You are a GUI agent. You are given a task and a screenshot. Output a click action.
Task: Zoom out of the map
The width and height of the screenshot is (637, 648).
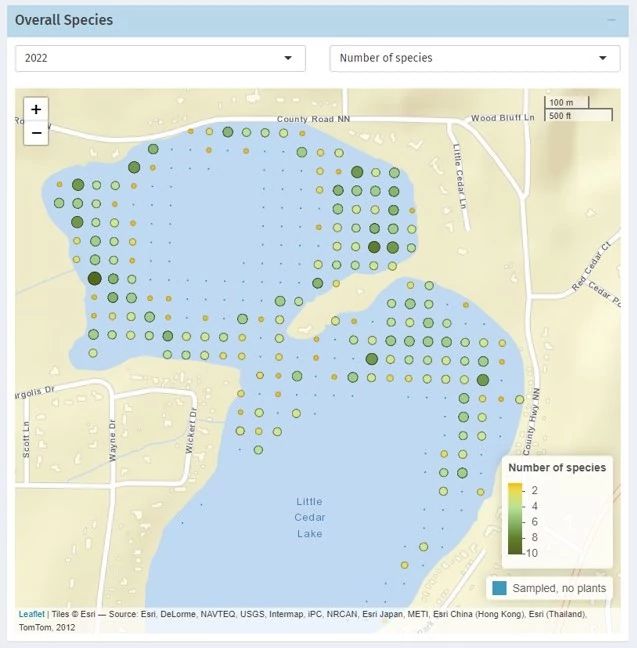[x=36, y=132]
